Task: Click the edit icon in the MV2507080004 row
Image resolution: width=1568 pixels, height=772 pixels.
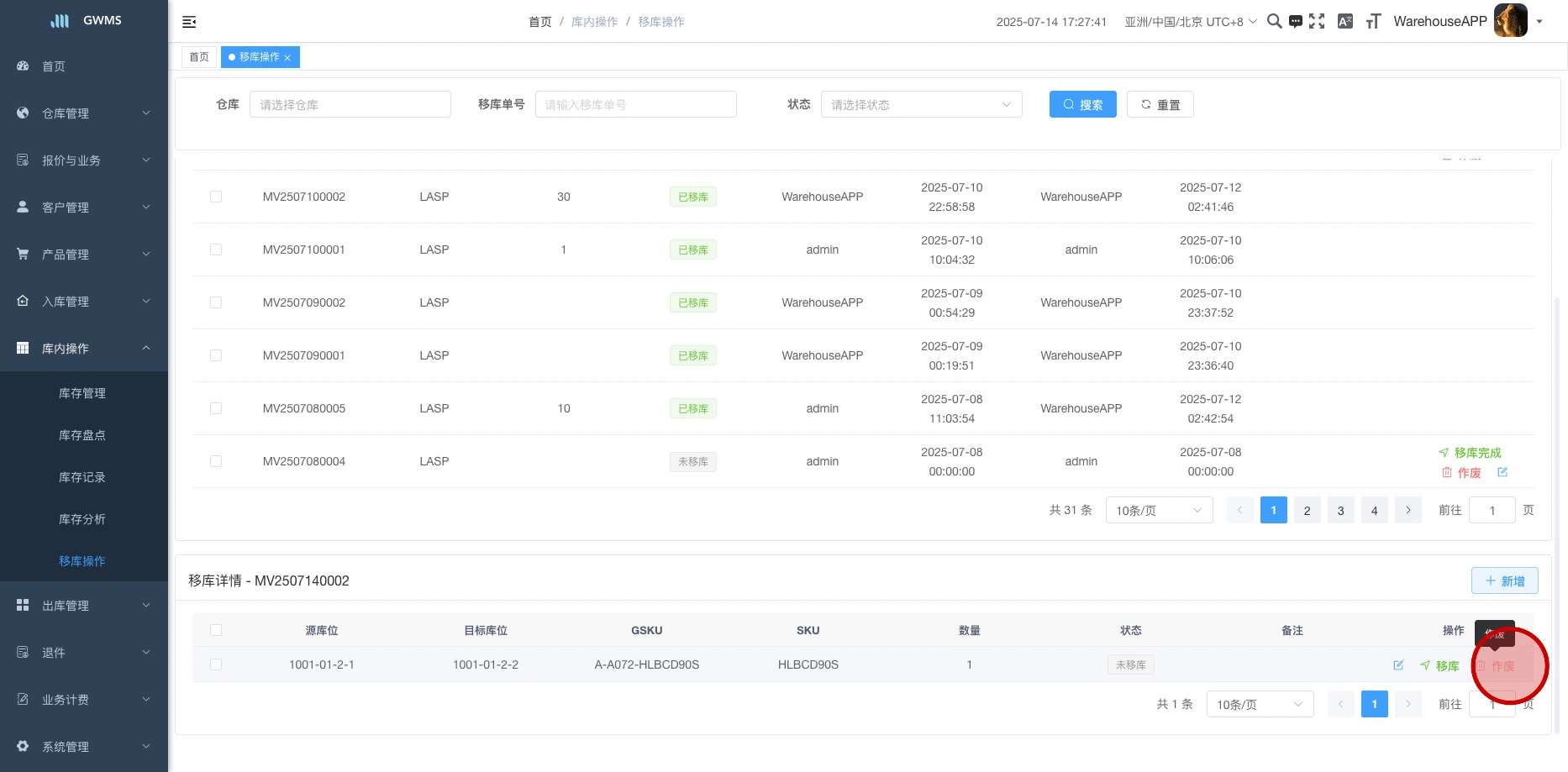Action: (x=1502, y=472)
